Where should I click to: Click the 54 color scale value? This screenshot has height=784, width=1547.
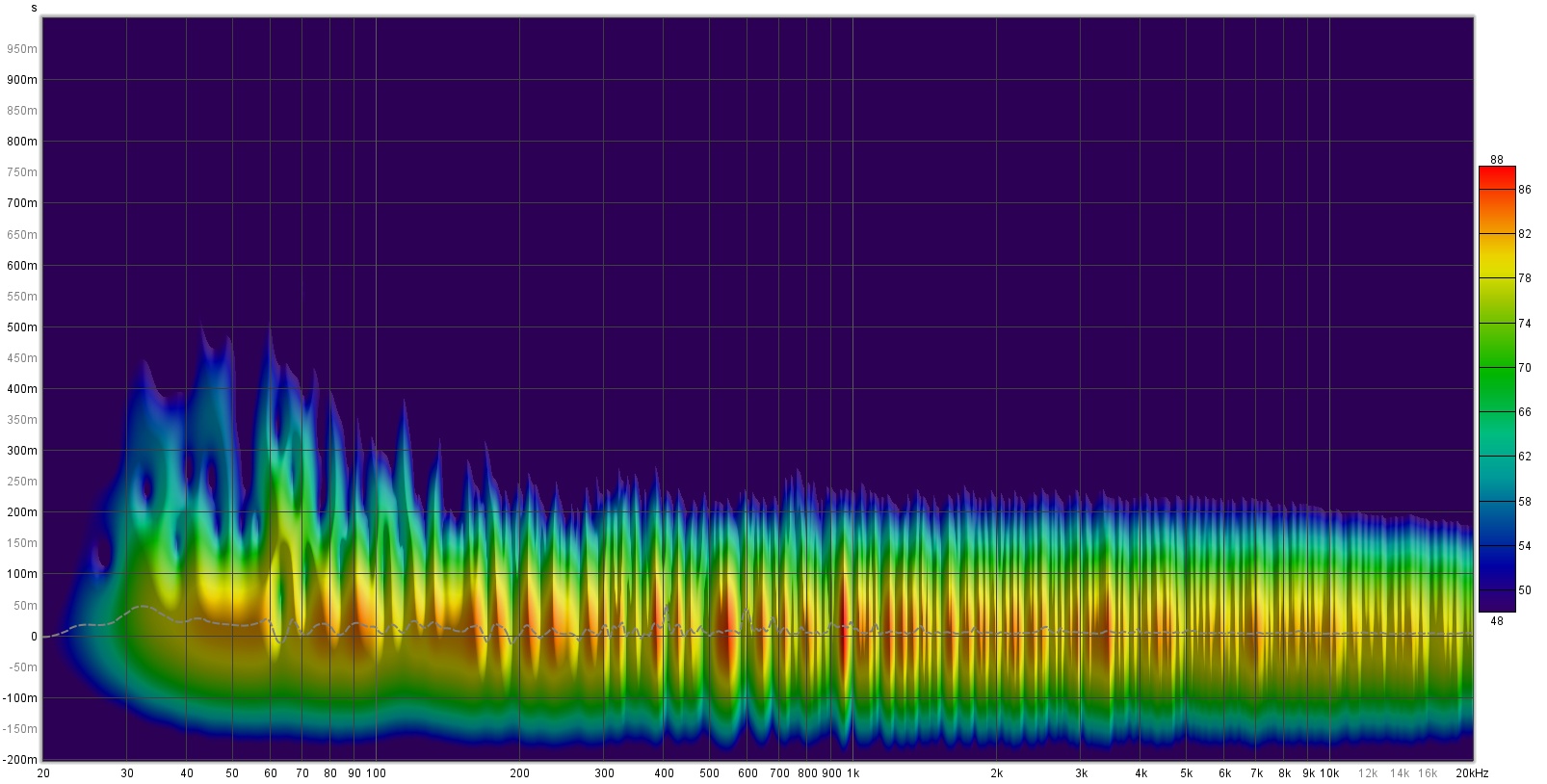(x=1525, y=546)
